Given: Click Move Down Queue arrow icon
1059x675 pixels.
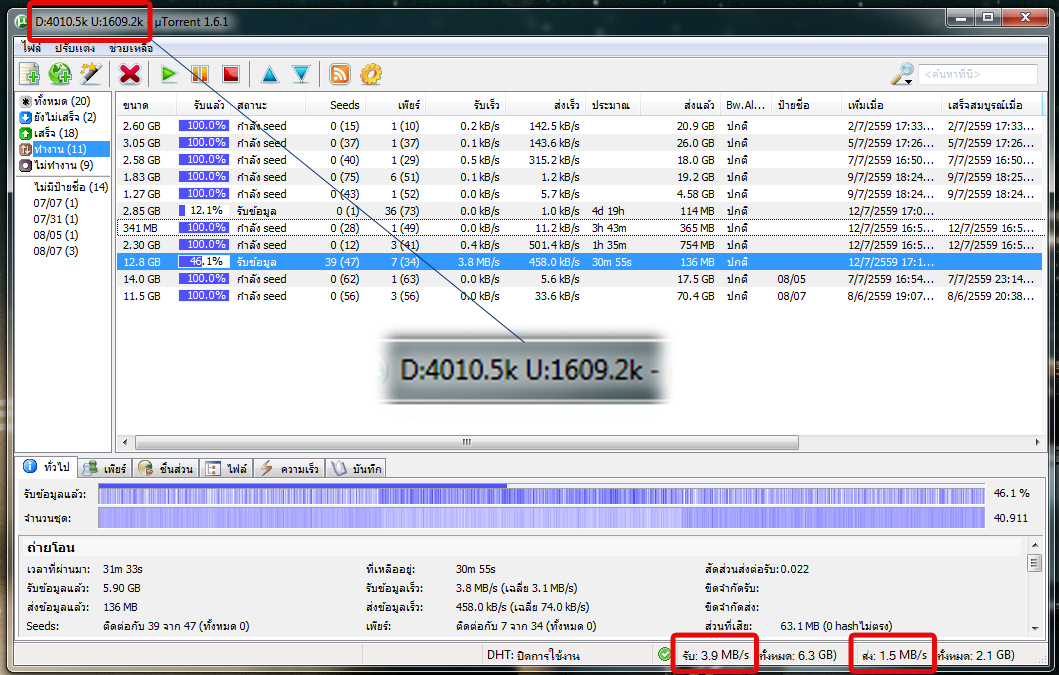Looking at the screenshot, I should coord(301,74).
